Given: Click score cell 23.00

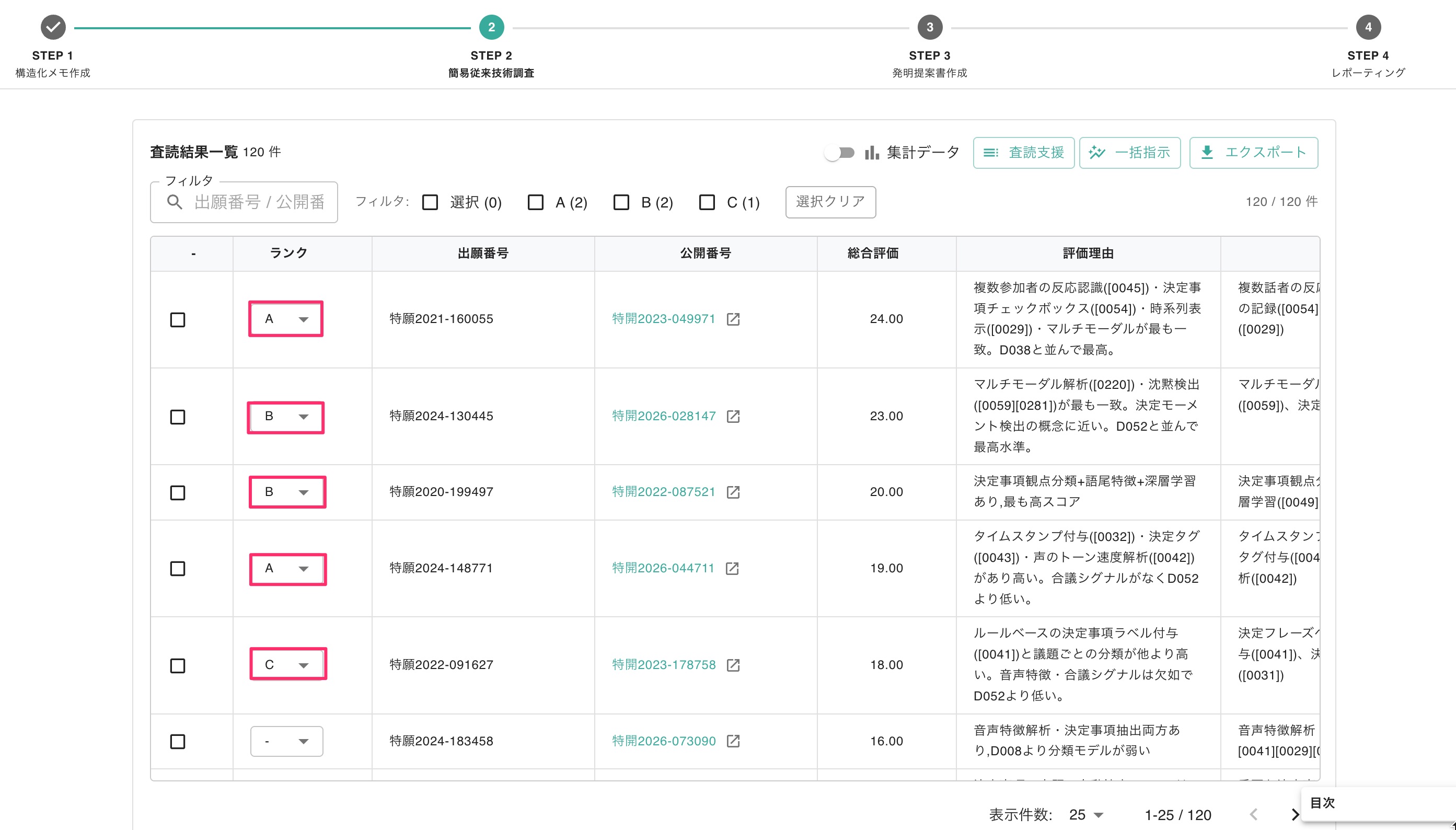Looking at the screenshot, I should (886, 417).
